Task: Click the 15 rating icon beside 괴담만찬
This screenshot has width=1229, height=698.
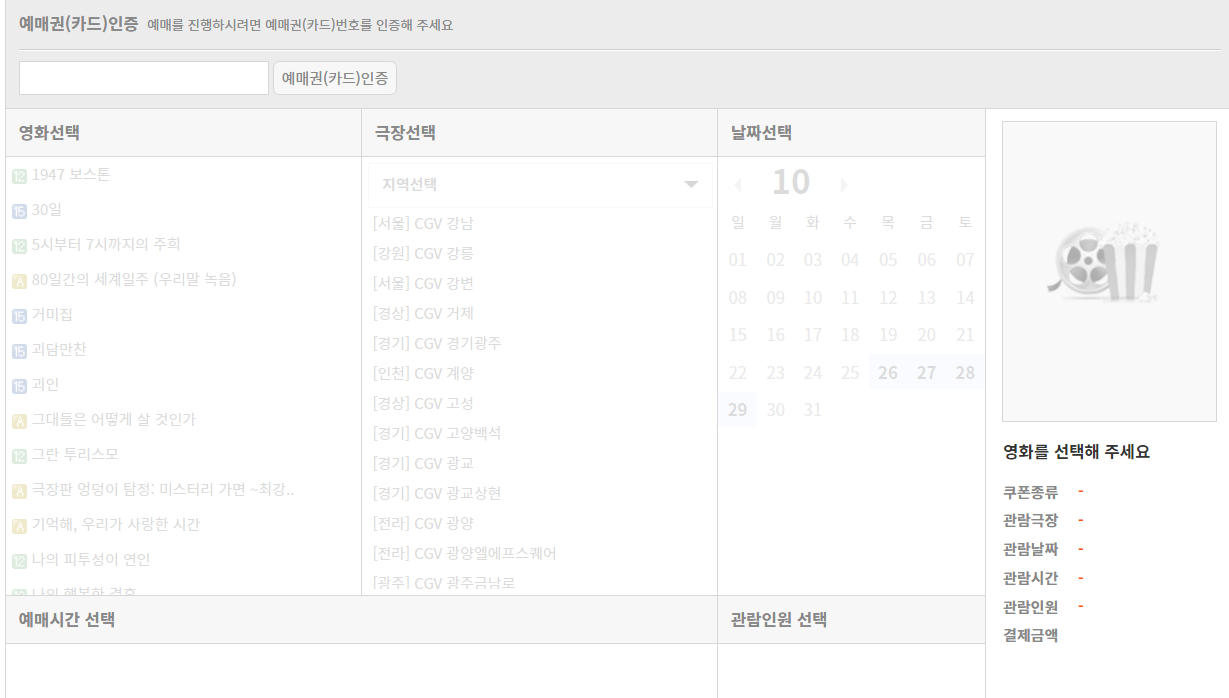Action: pos(19,352)
